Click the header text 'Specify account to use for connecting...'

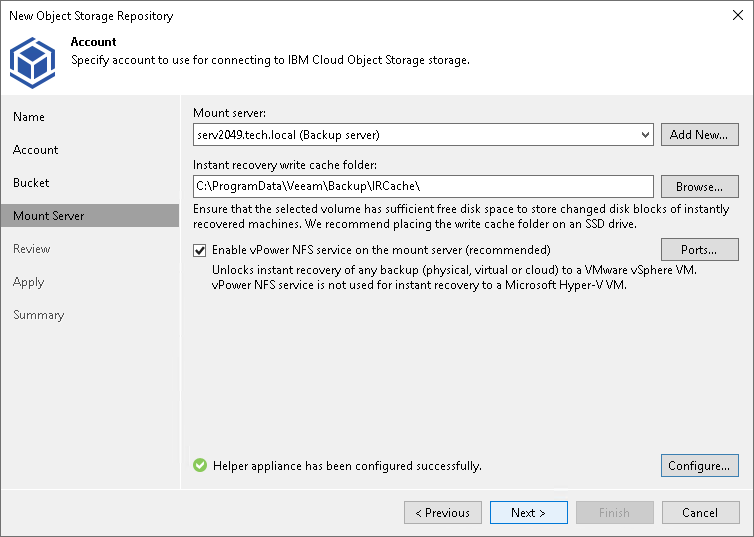click(x=270, y=60)
